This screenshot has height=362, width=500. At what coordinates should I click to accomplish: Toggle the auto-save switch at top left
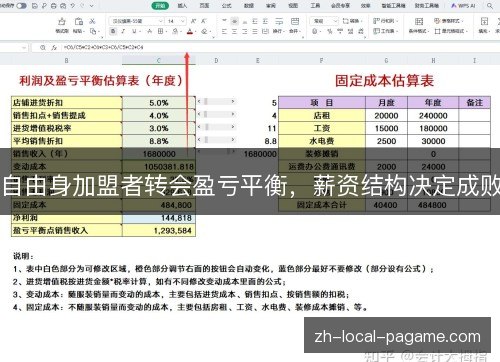click(21, 6)
